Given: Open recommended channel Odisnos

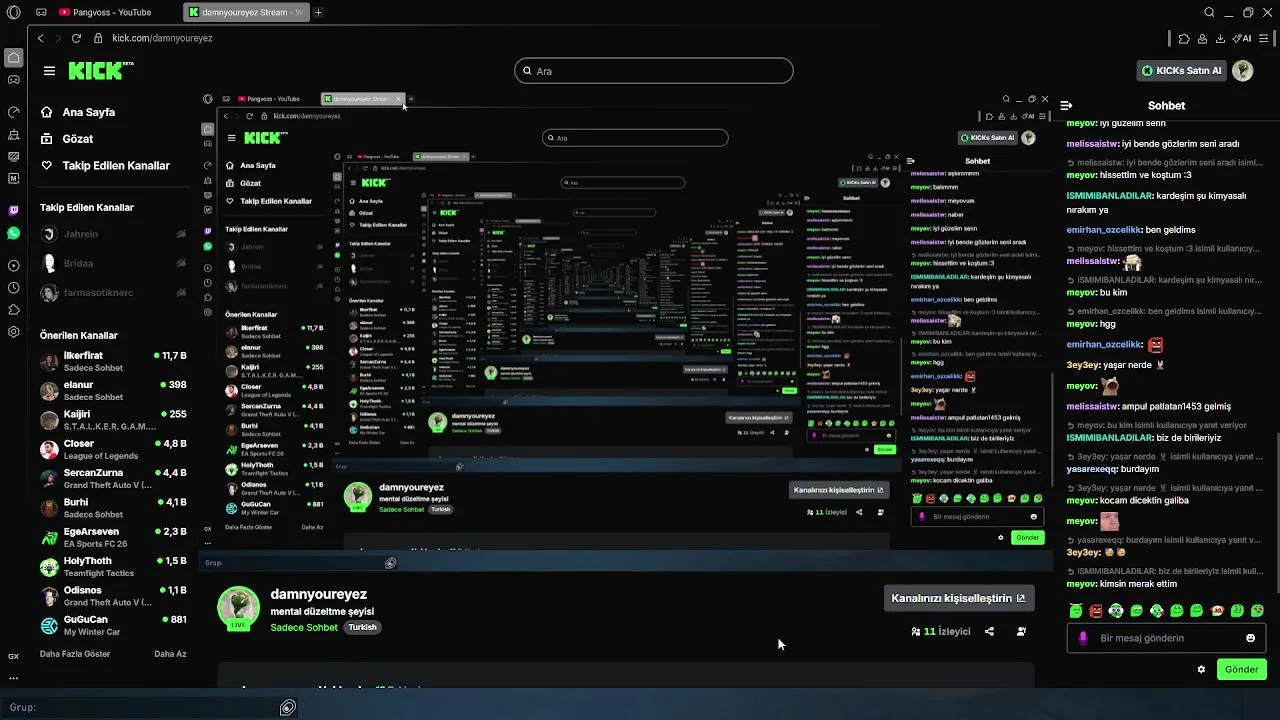Looking at the screenshot, I should [x=112, y=596].
